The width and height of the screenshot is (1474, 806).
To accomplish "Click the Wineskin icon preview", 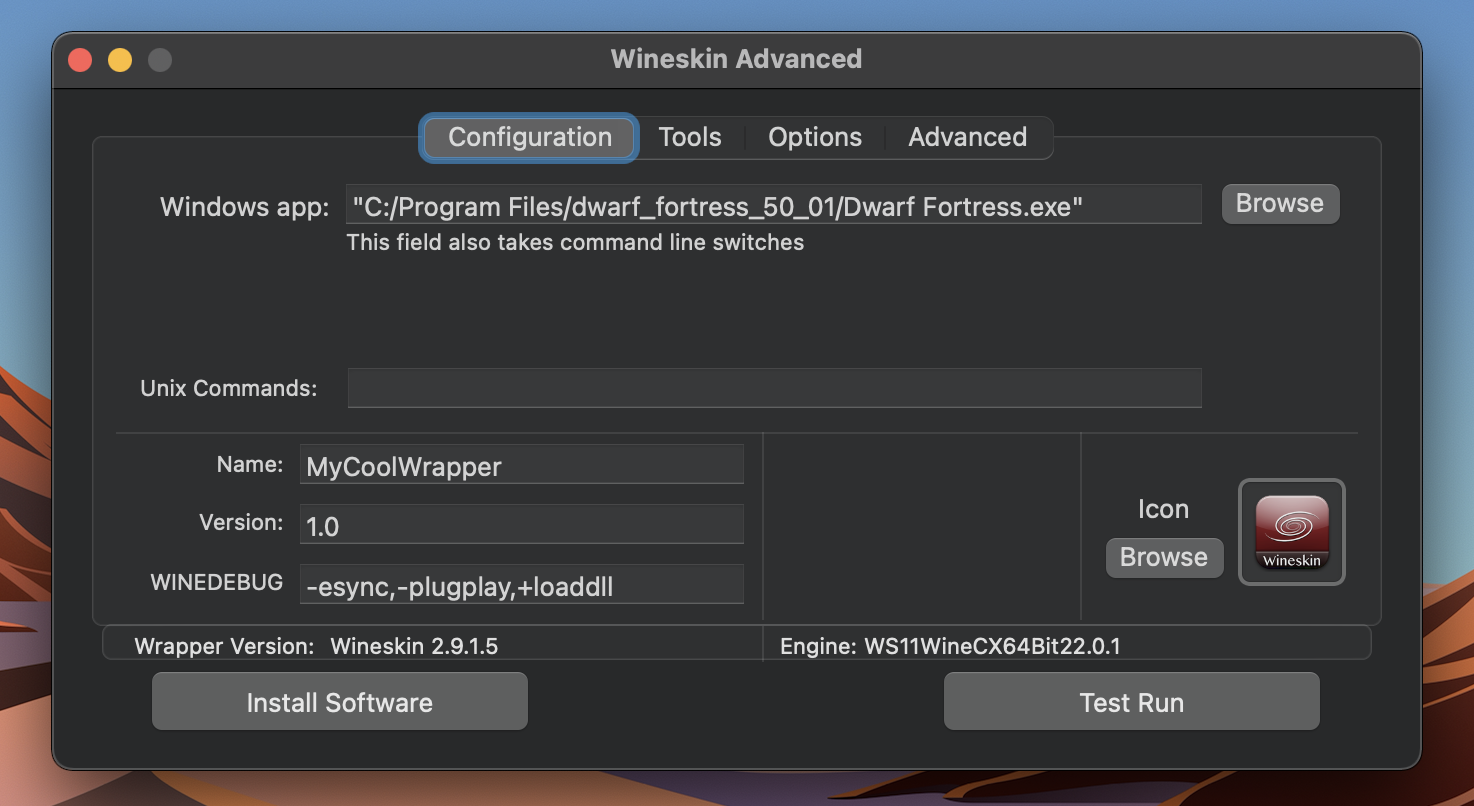I will 1292,532.
